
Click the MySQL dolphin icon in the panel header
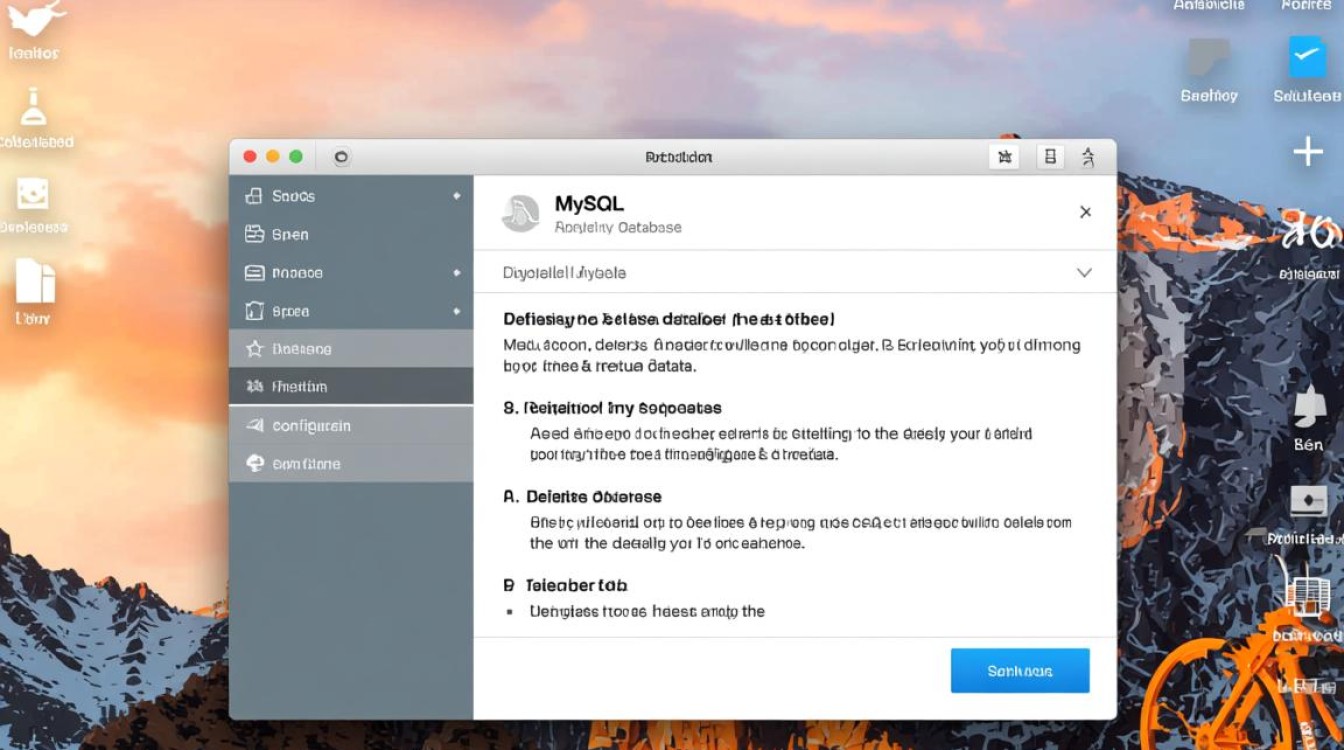[x=520, y=213]
